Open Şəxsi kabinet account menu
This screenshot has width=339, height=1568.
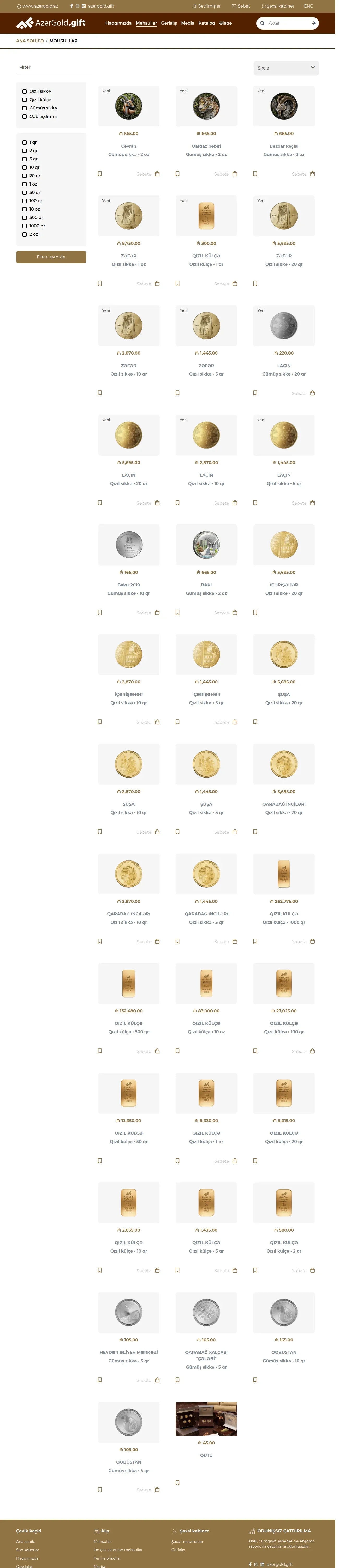point(278,6)
